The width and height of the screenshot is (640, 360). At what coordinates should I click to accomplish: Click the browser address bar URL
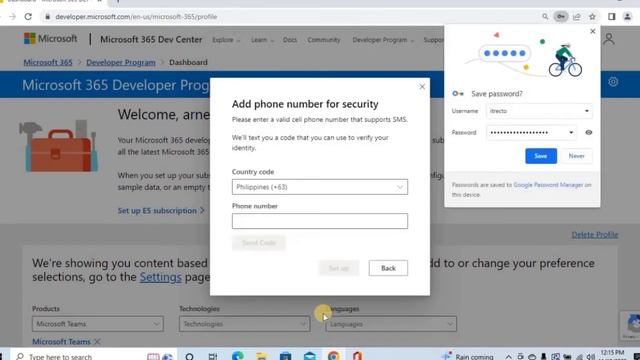point(136,17)
